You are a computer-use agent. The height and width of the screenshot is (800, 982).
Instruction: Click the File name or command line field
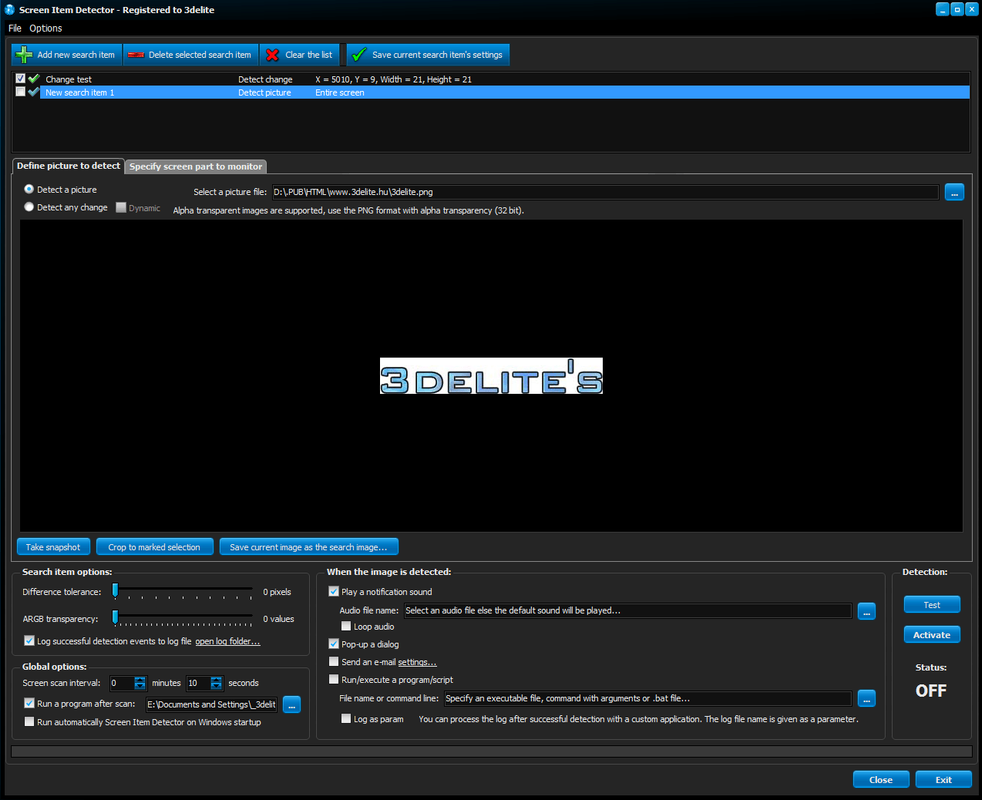click(x=648, y=699)
